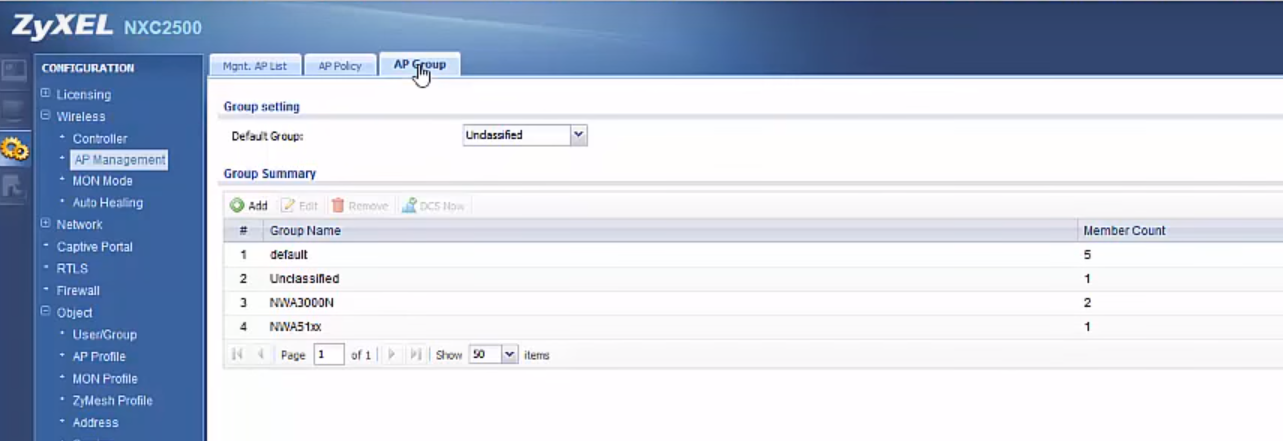Click the Edit pencil icon
Viewport: 1283px width, 441px height.
pyautogui.click(x=288, y=205)
